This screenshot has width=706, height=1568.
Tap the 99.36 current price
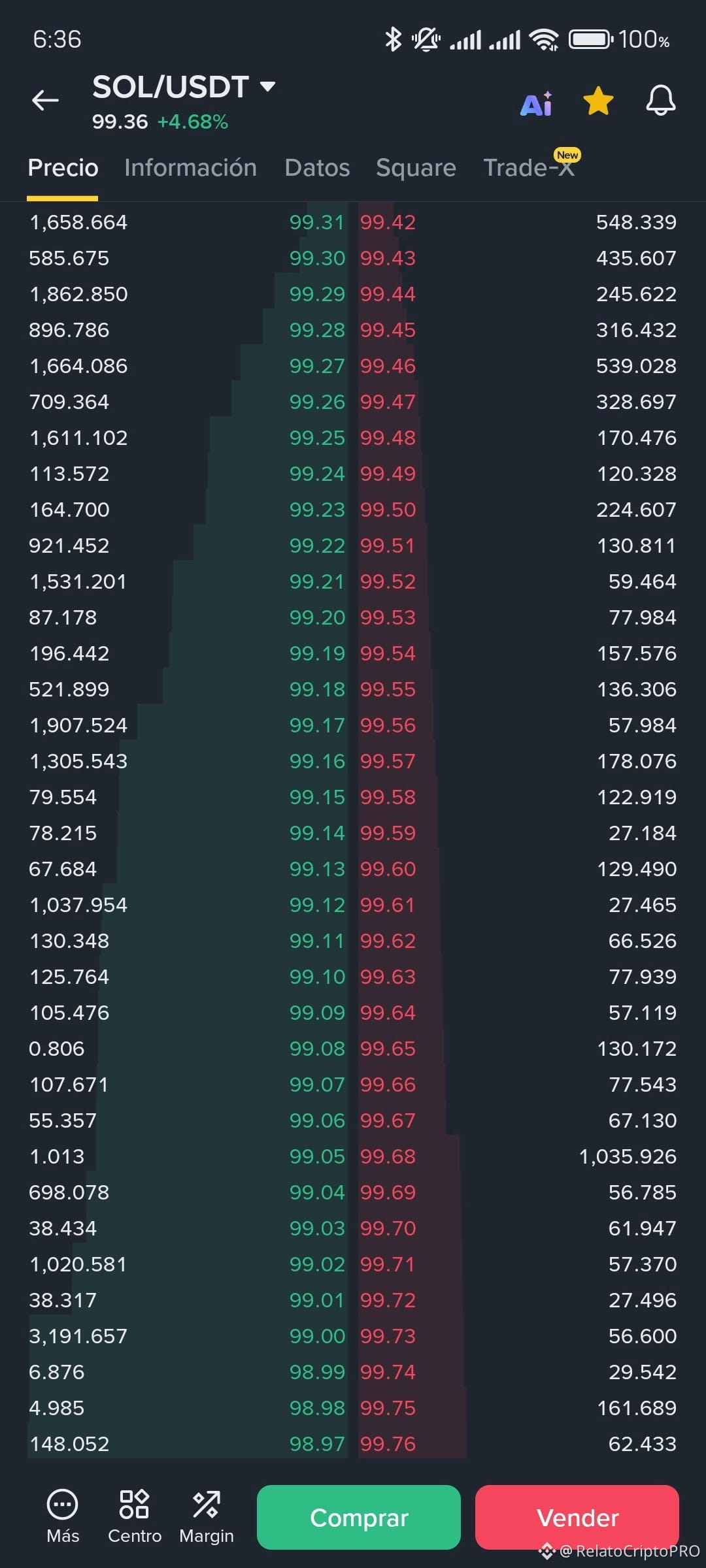pos(120,122)
